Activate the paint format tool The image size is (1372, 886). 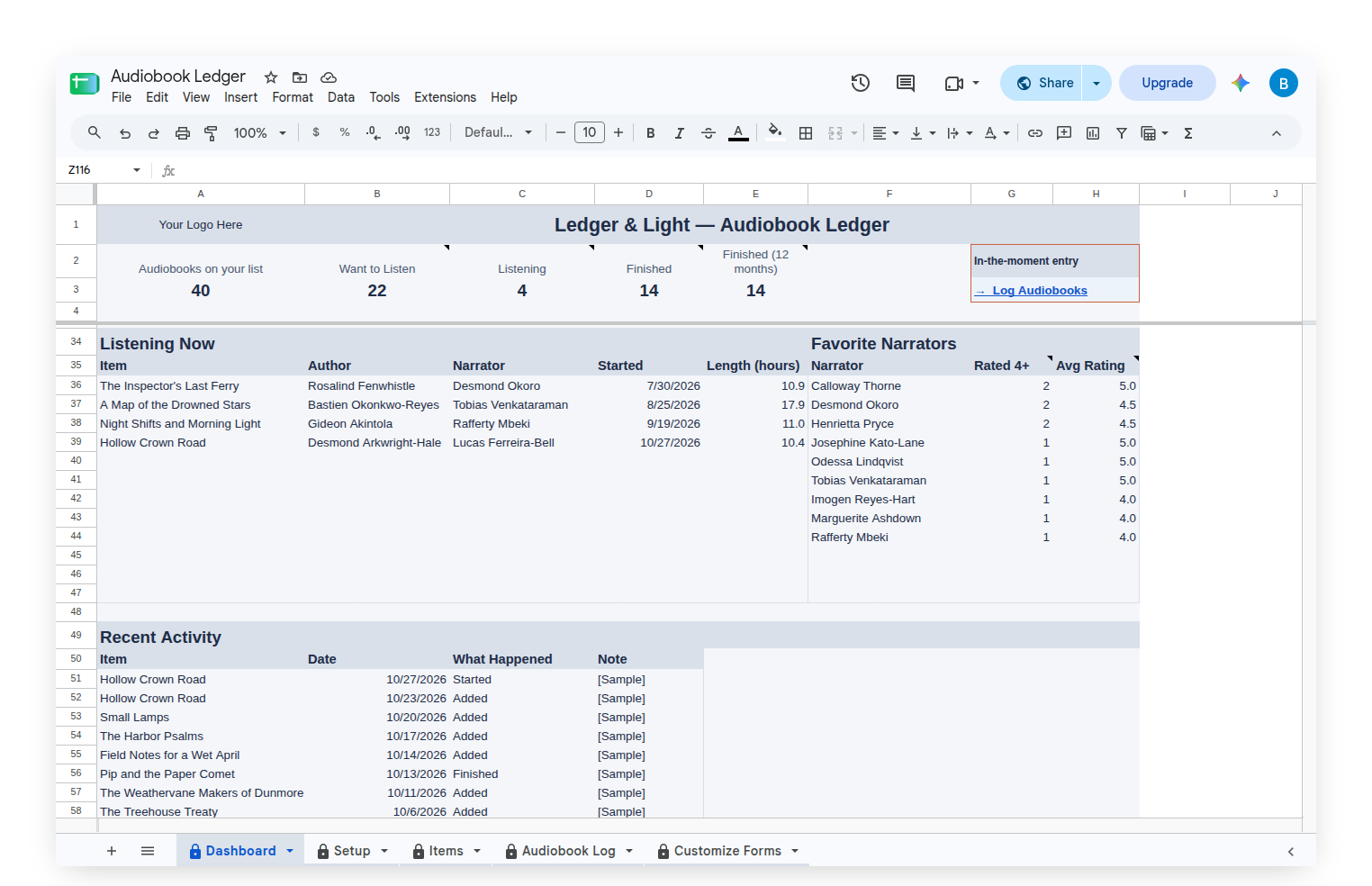(x=211, y=132)
